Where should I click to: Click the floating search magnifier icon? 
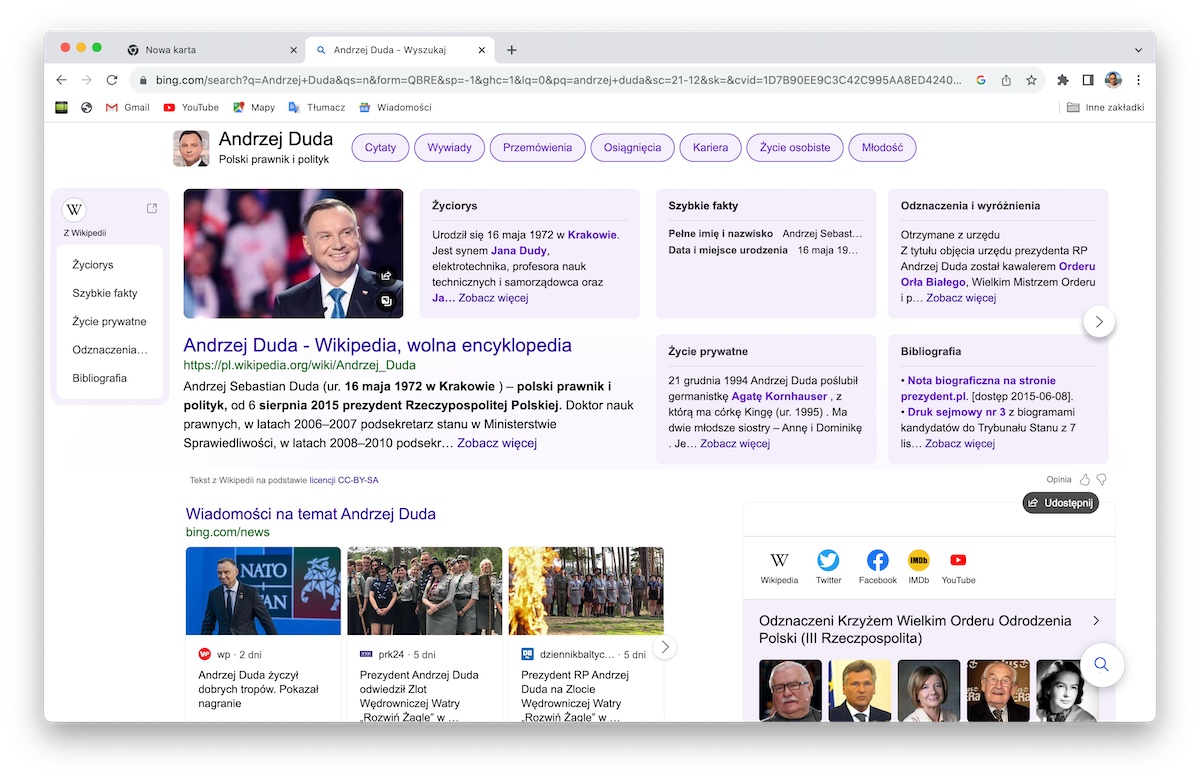tap(1101, 665)
